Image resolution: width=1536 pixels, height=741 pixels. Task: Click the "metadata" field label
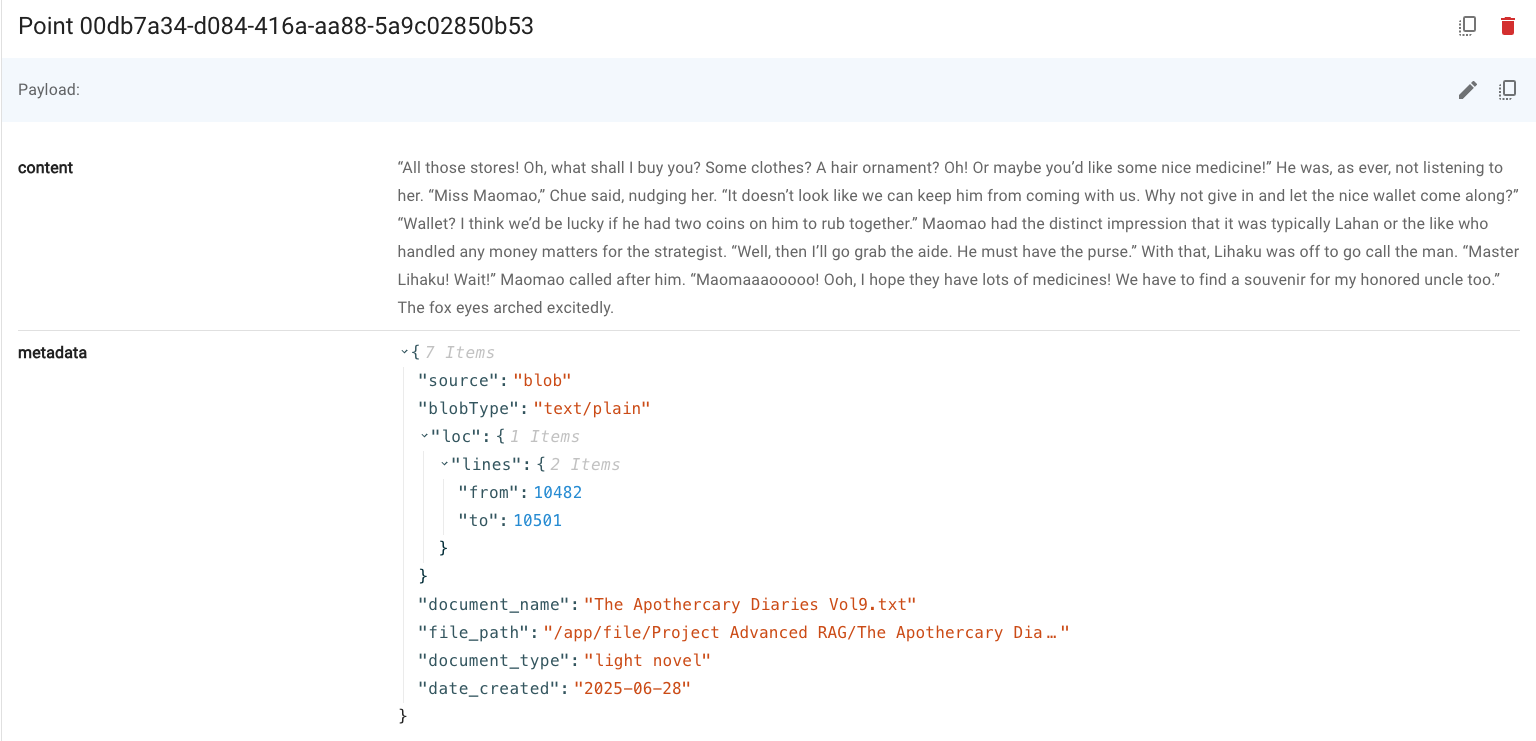[52, 352]
